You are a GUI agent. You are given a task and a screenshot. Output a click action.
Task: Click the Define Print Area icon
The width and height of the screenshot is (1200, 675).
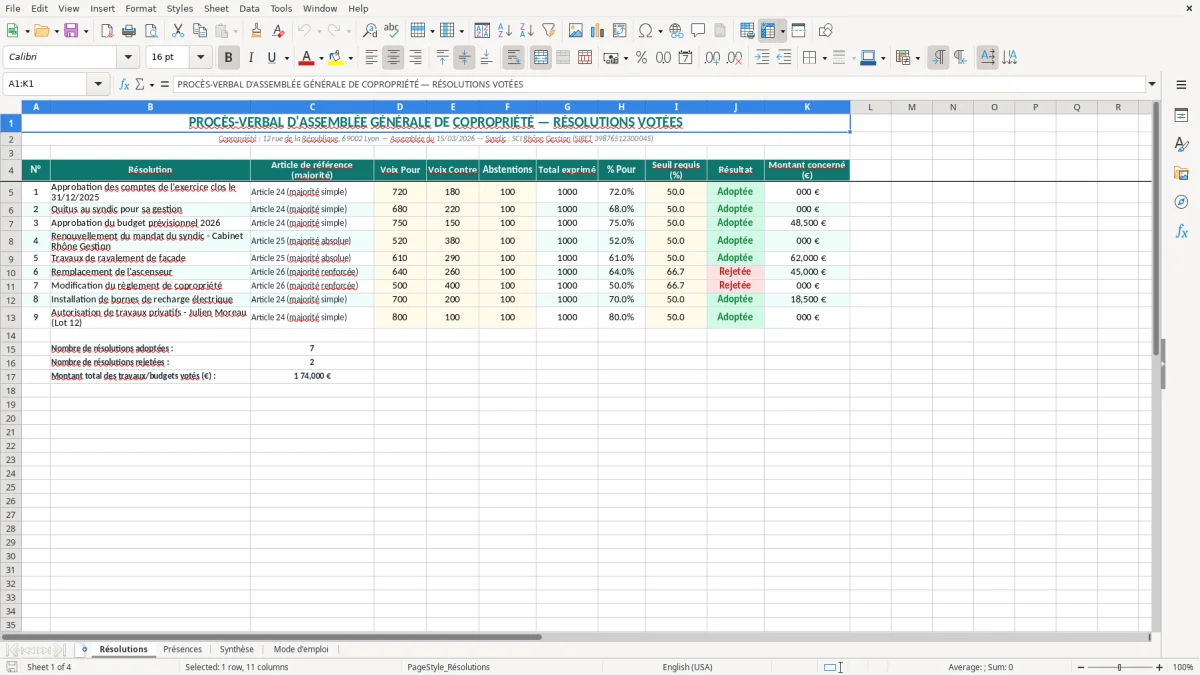click(x=747, y=31)
